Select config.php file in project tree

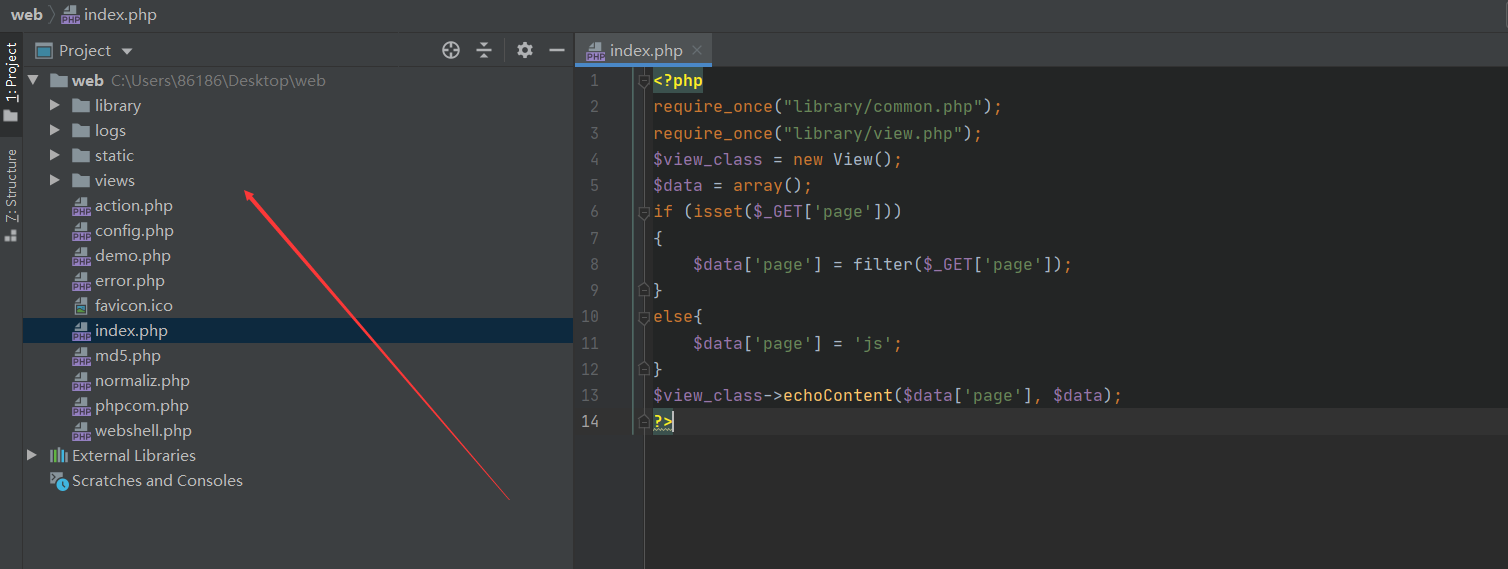(x=134, y=230)
